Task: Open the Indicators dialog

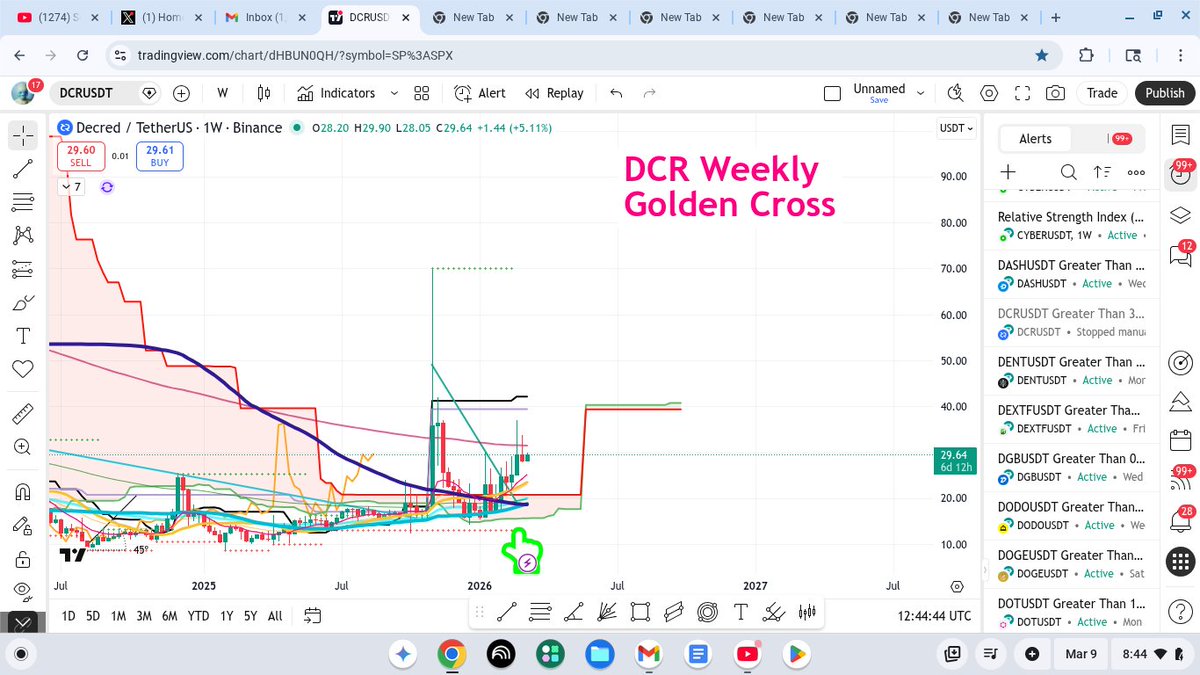Action: [x=336, y=93]
